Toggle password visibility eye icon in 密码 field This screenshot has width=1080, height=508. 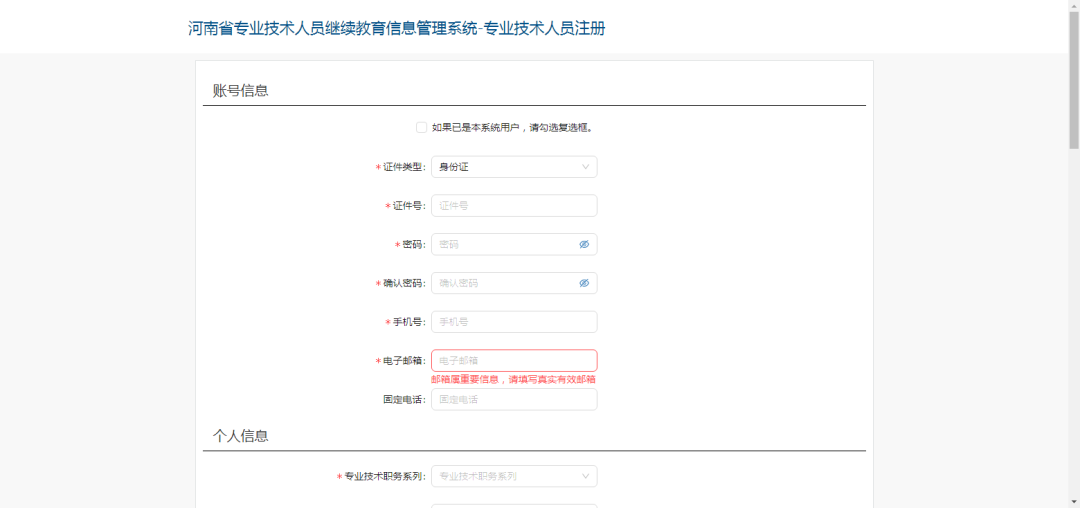(584, 244)
